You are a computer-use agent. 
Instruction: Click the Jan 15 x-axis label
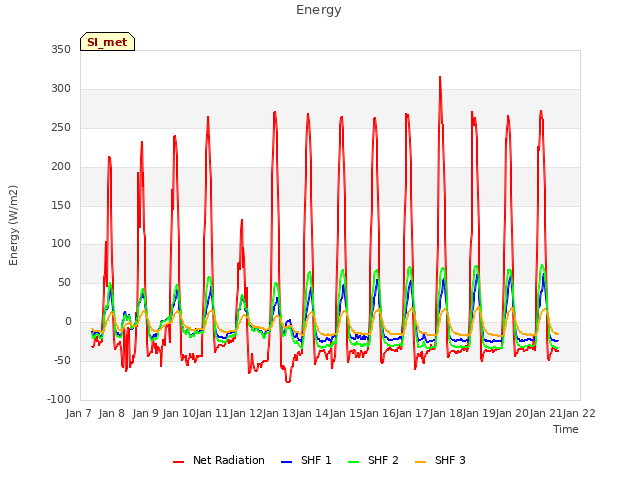tap(346, 413)
